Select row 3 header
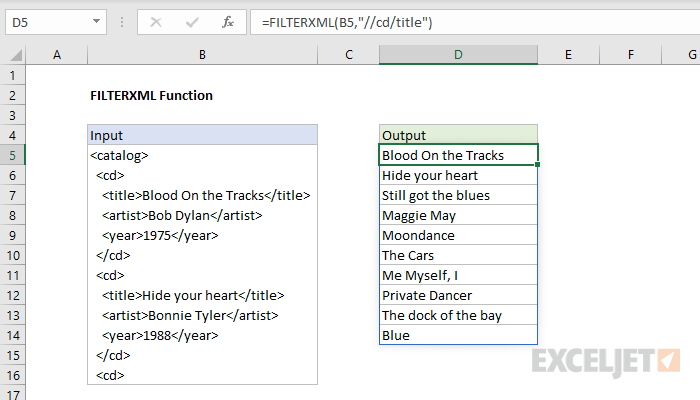 [12, 116]
